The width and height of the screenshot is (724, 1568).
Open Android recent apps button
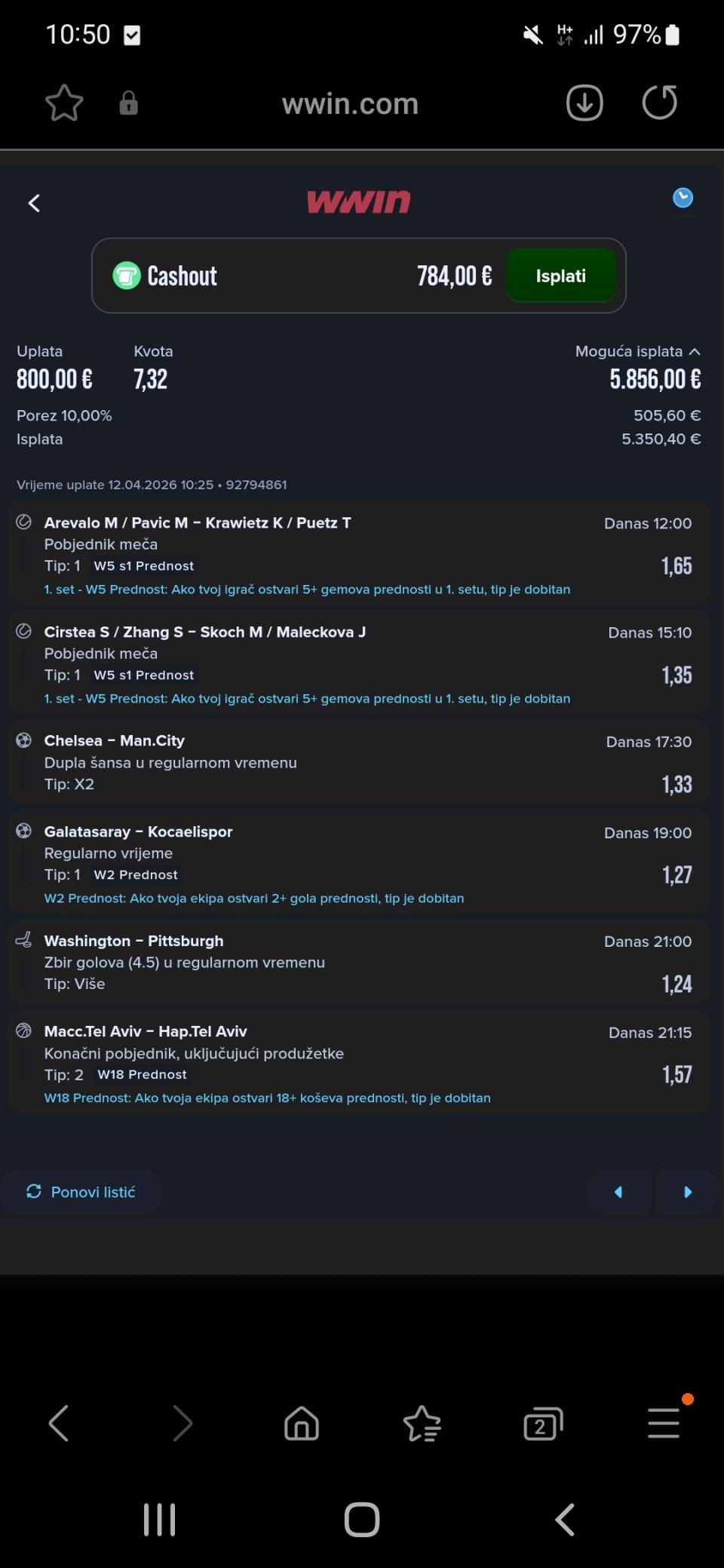(x=159, y=1519)
